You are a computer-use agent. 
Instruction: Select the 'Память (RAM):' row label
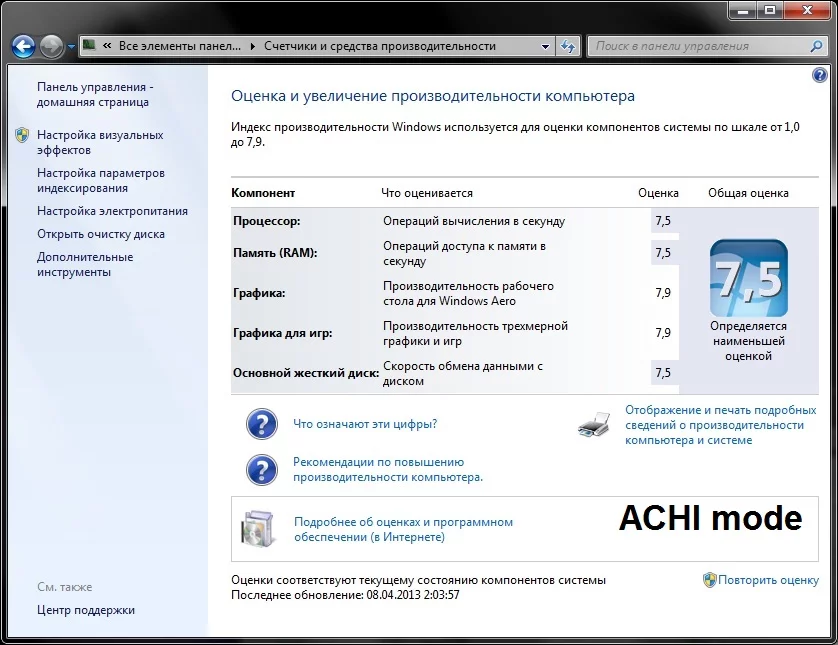(x=275, y=253)
